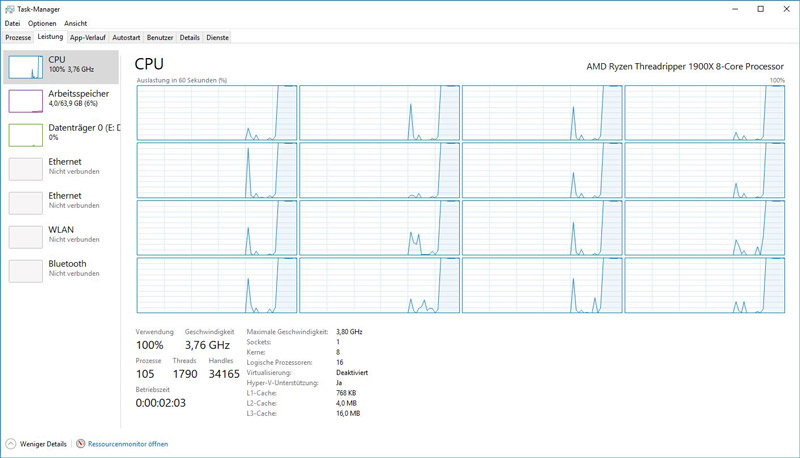Select the Bluetooth adapter thumbnail

25,271
